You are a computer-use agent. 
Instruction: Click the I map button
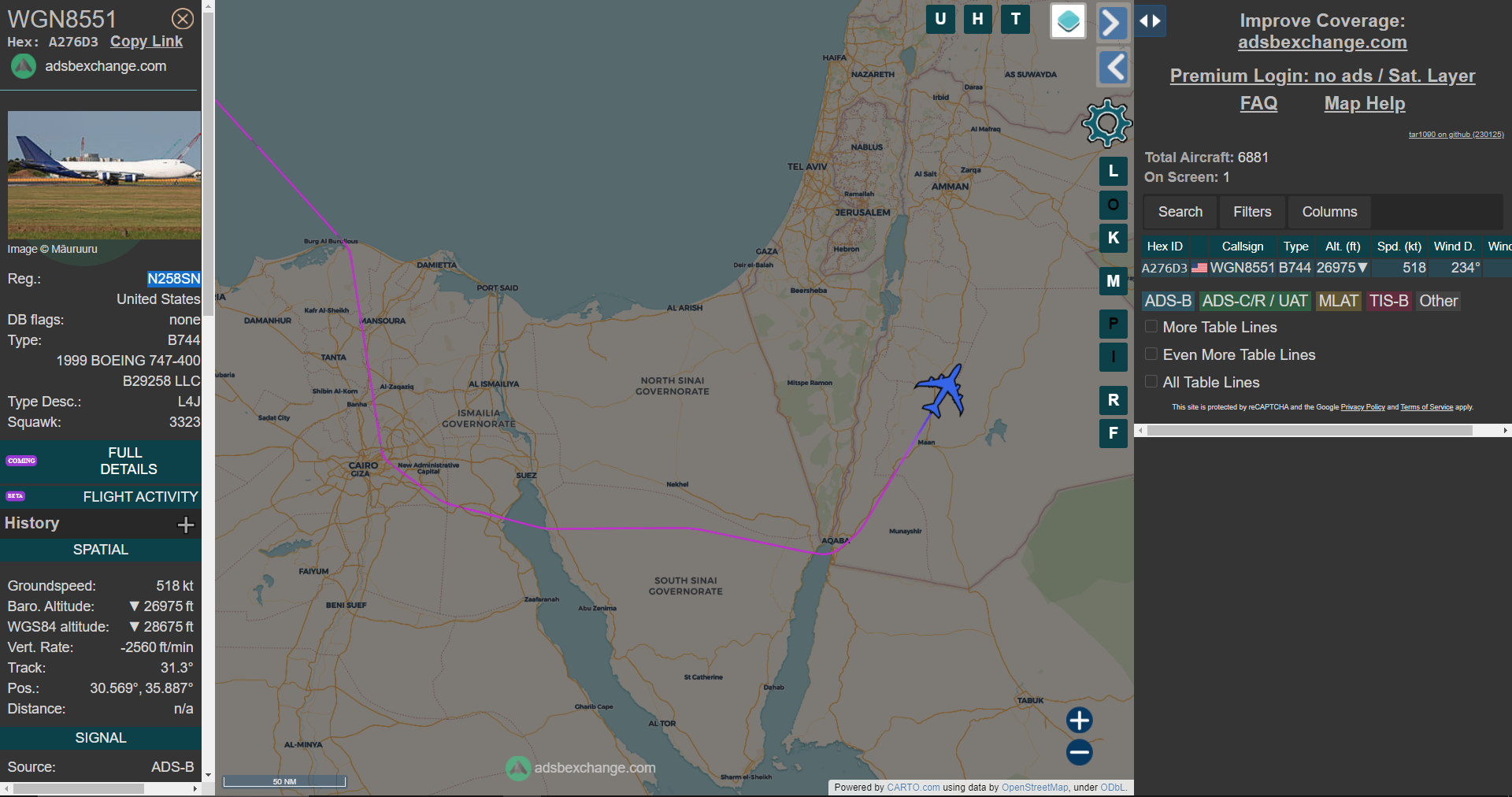point(1114,357)
